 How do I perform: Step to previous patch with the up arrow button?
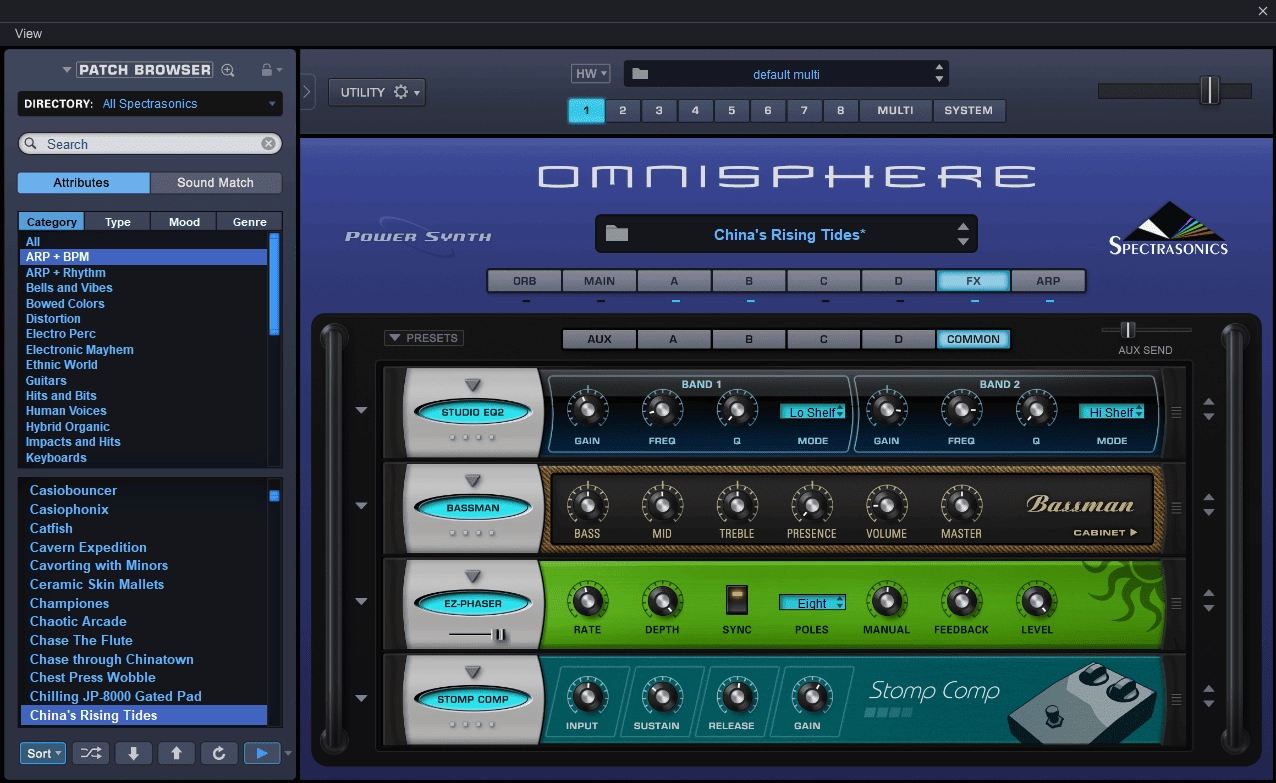click(x=176, y=753)
